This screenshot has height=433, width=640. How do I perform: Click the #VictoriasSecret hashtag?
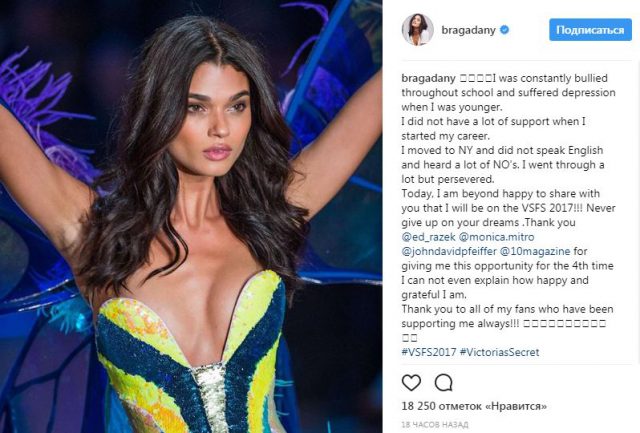click(499, 352)
